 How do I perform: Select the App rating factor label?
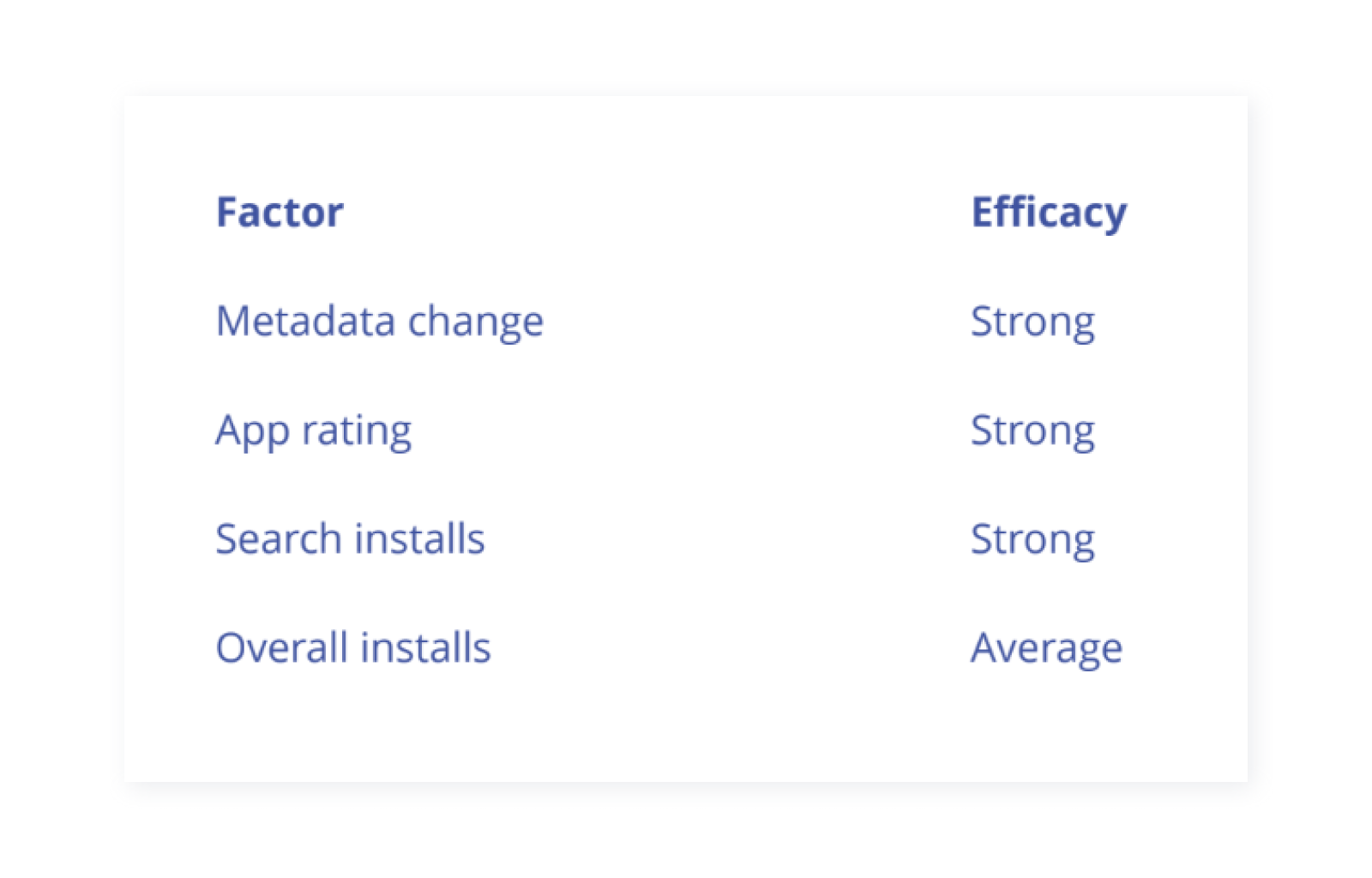[313, 430]
